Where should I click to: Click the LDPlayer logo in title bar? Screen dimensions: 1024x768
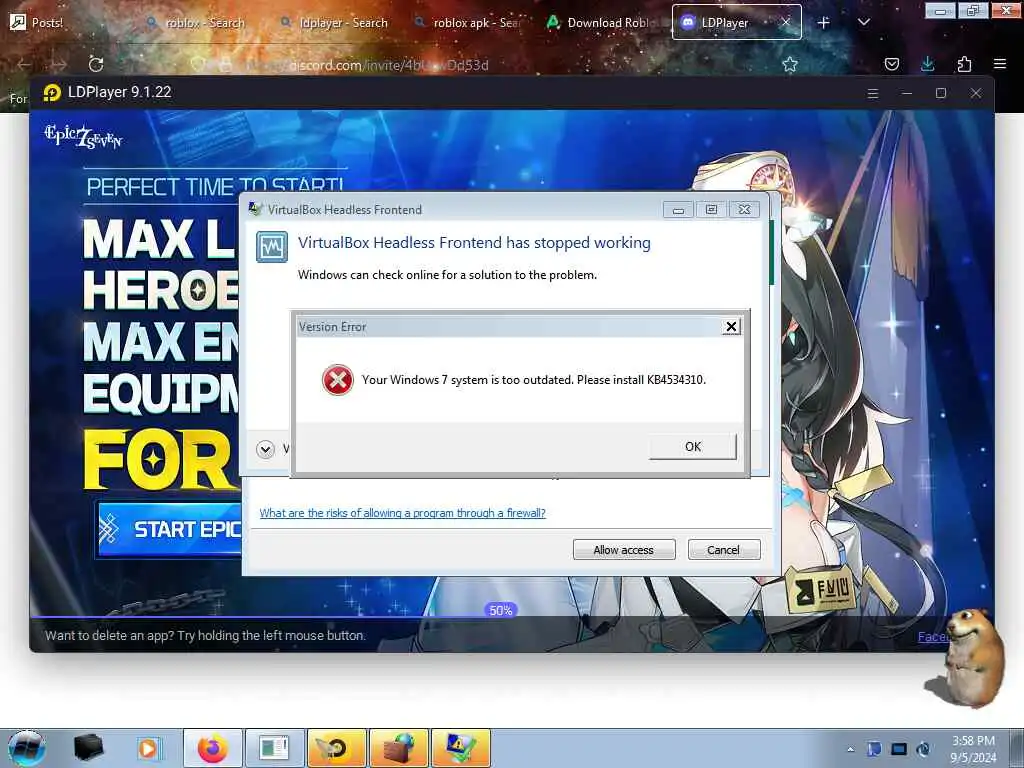point(52,93)
